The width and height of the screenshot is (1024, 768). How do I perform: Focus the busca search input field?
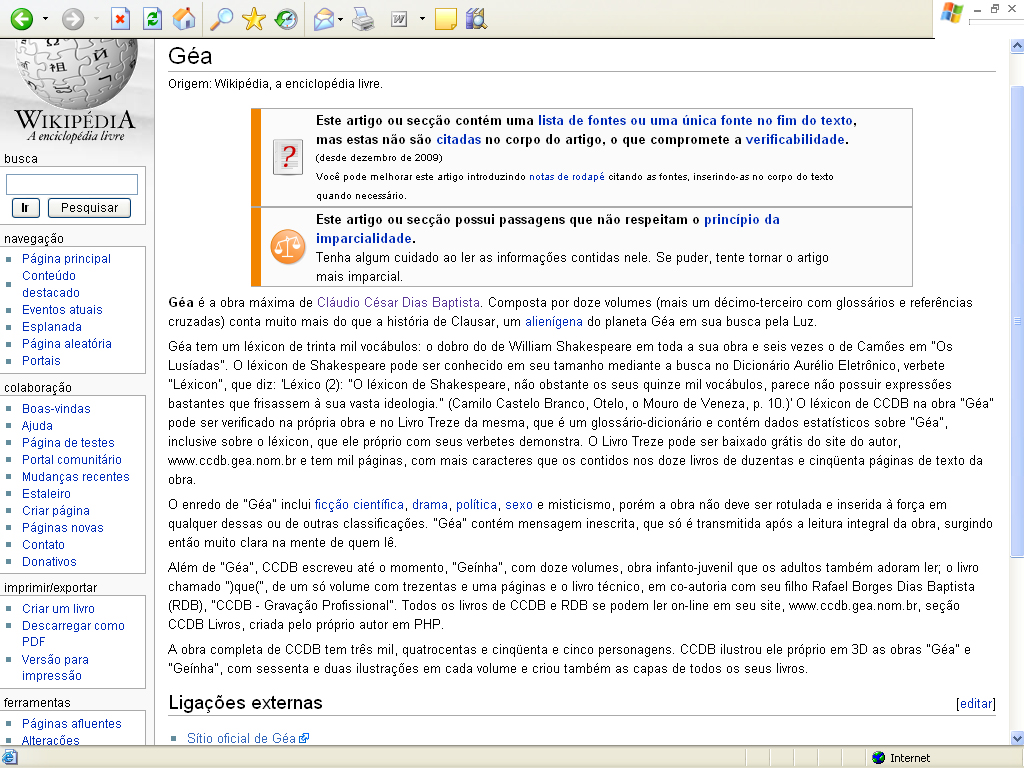point(72,184)
